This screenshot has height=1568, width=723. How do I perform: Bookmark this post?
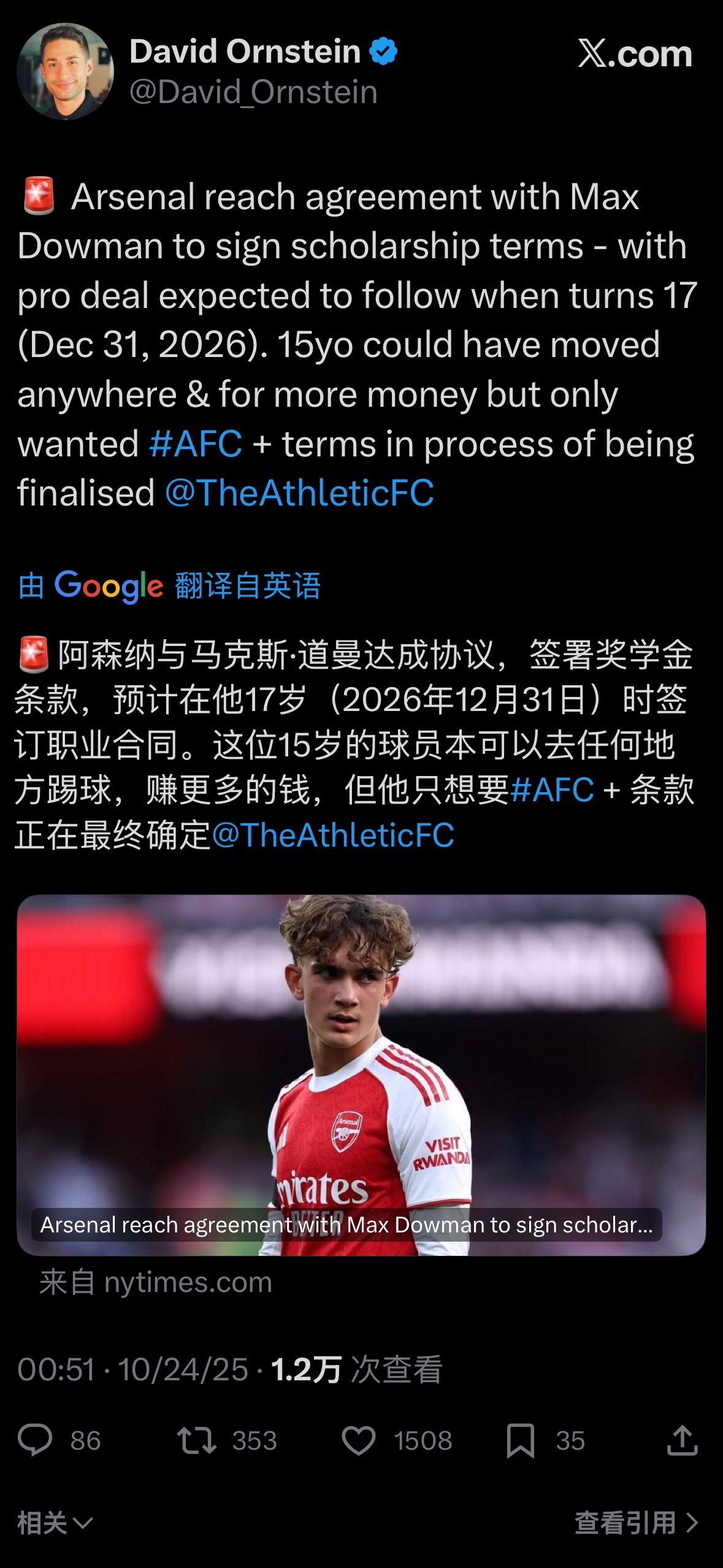click(x=521, y=1440)
